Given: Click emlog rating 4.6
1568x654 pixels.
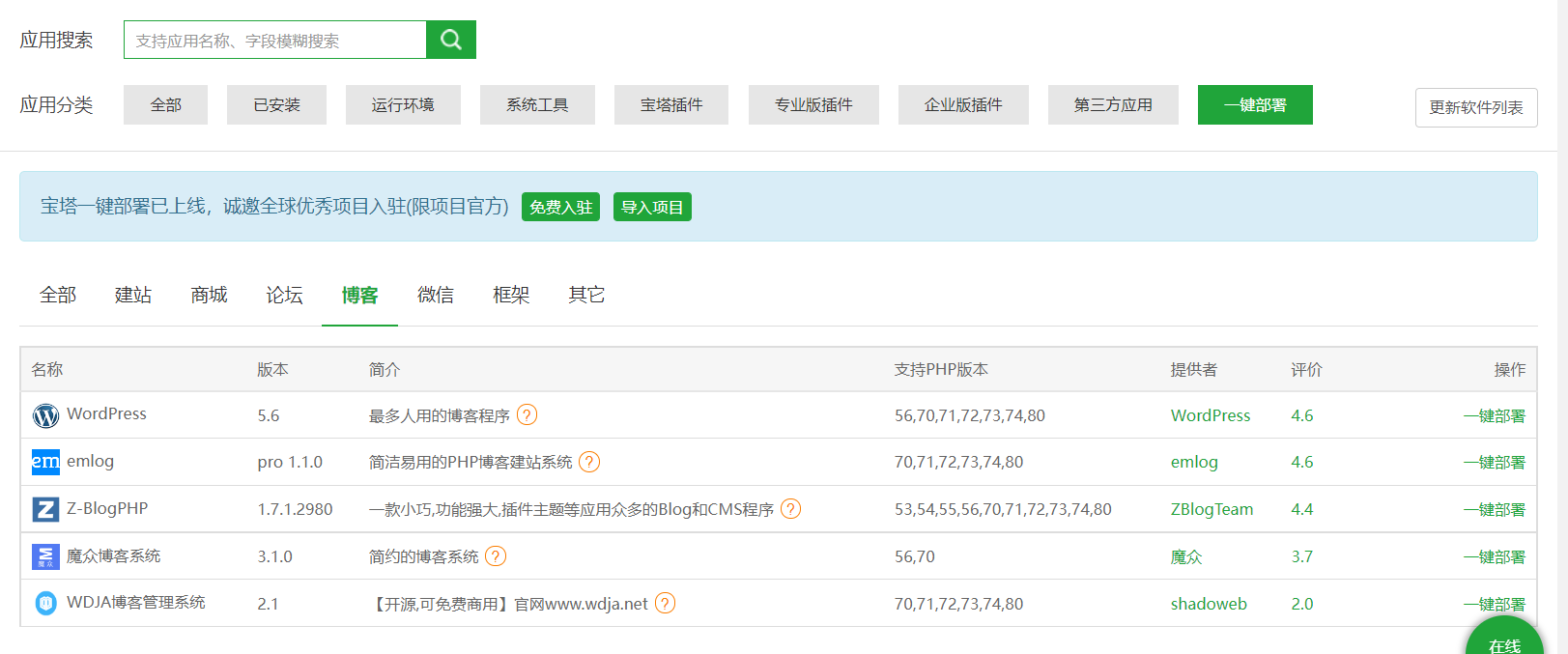Looking at the screenshot, I should [1302, 462].
